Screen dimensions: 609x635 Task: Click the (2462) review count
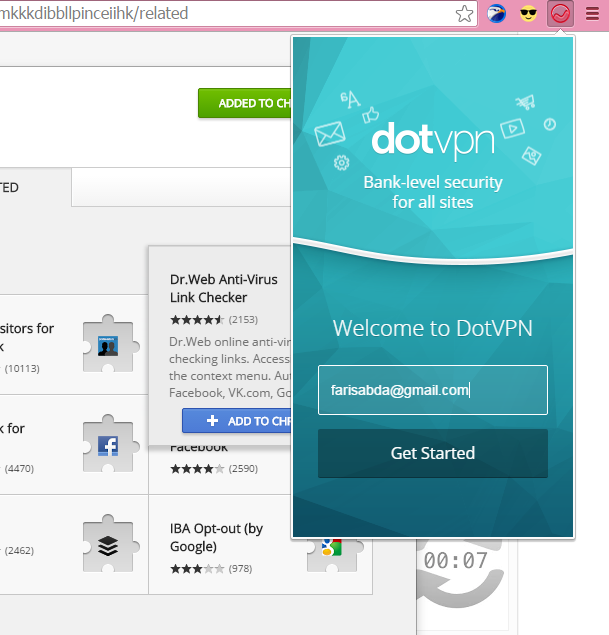pos(19,550)
